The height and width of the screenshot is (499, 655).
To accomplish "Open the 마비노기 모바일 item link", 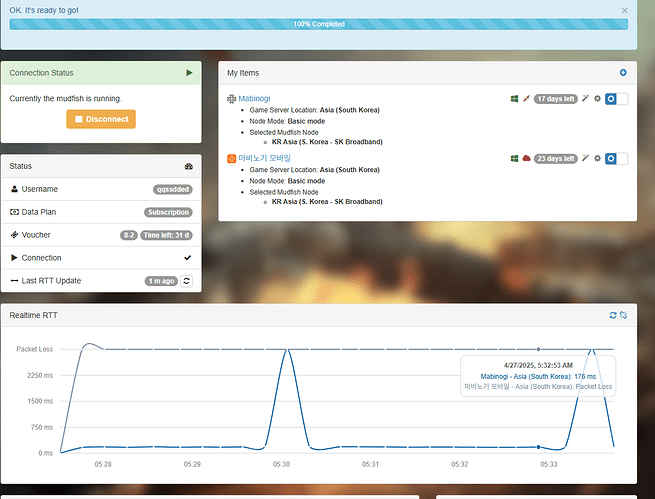I will (x=264, y=158).
